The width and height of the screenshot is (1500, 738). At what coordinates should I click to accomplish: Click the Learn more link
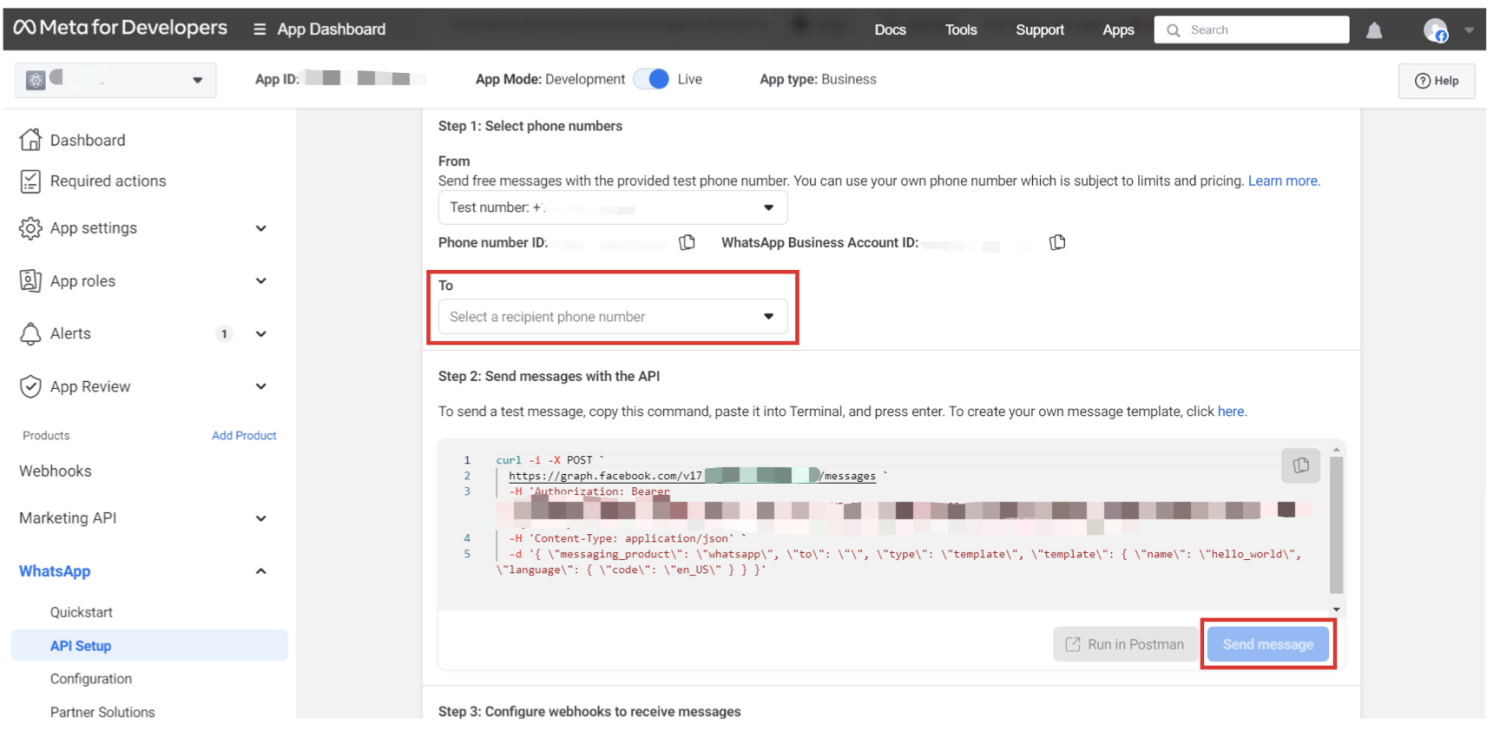pos(1284,181)
